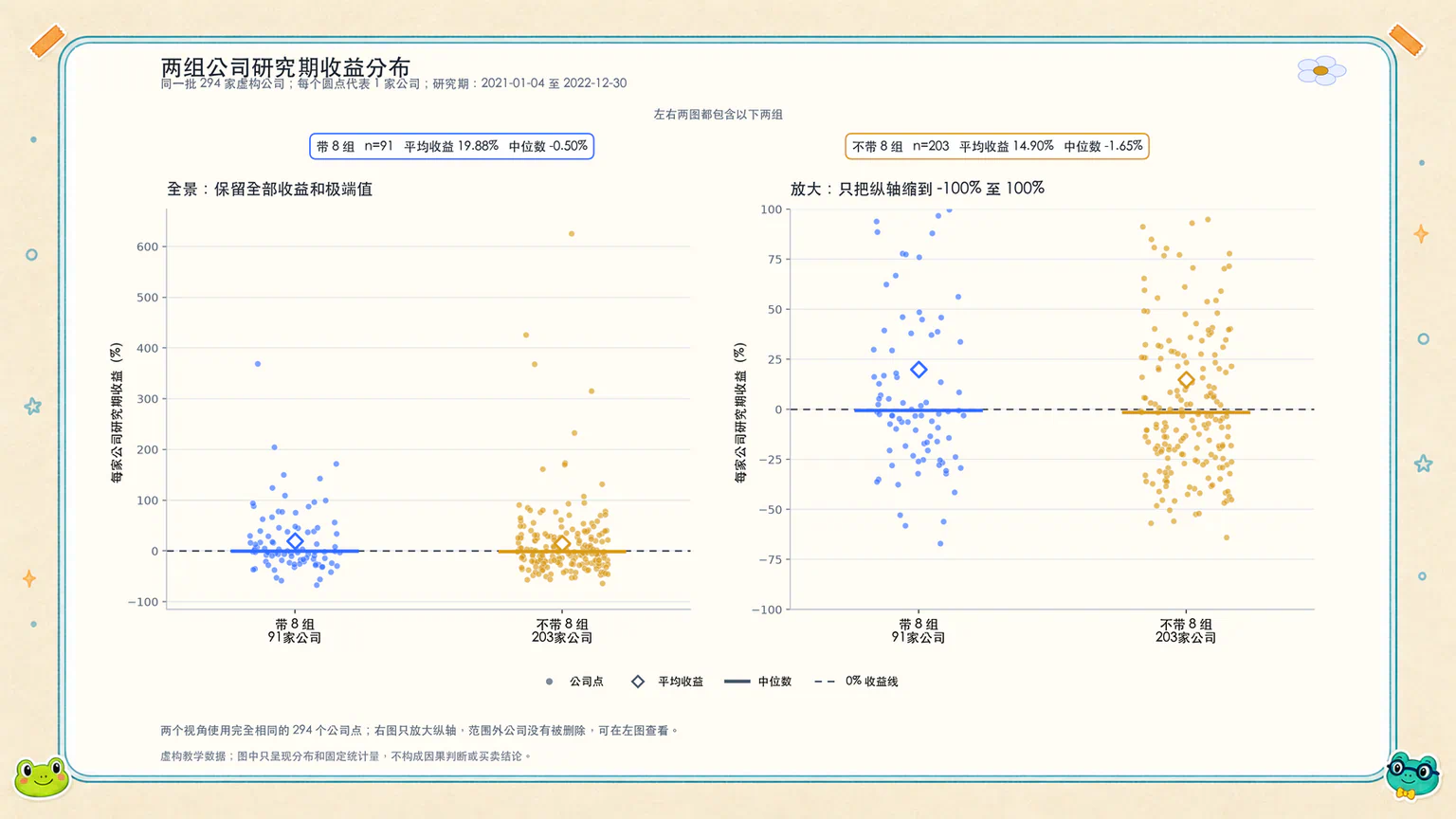Click the panel title 全景：保留全部收益和极端值
Viewport: 1456px width, 819px height.
(x=269, y=189)
